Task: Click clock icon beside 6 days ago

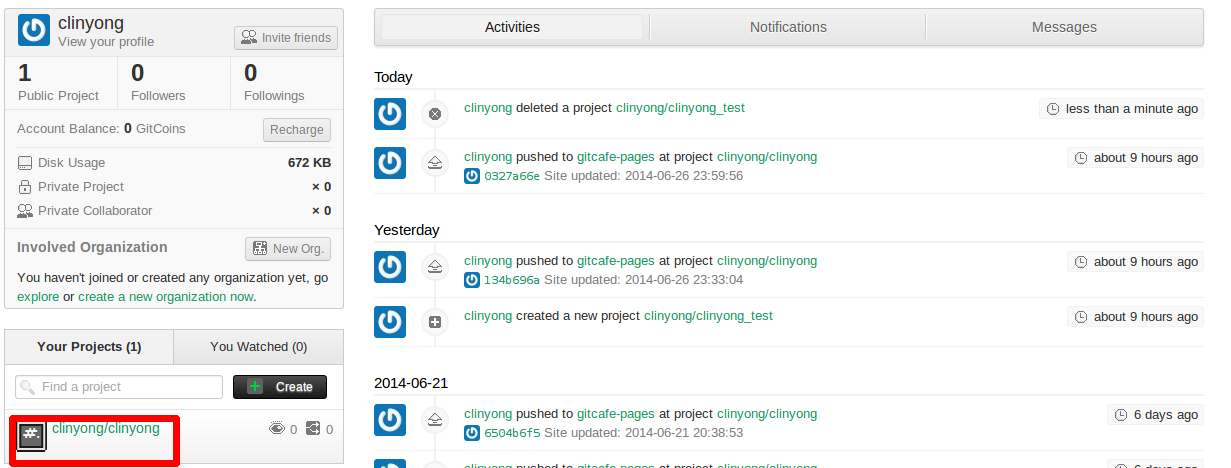Action: (x=1122, y=415)
